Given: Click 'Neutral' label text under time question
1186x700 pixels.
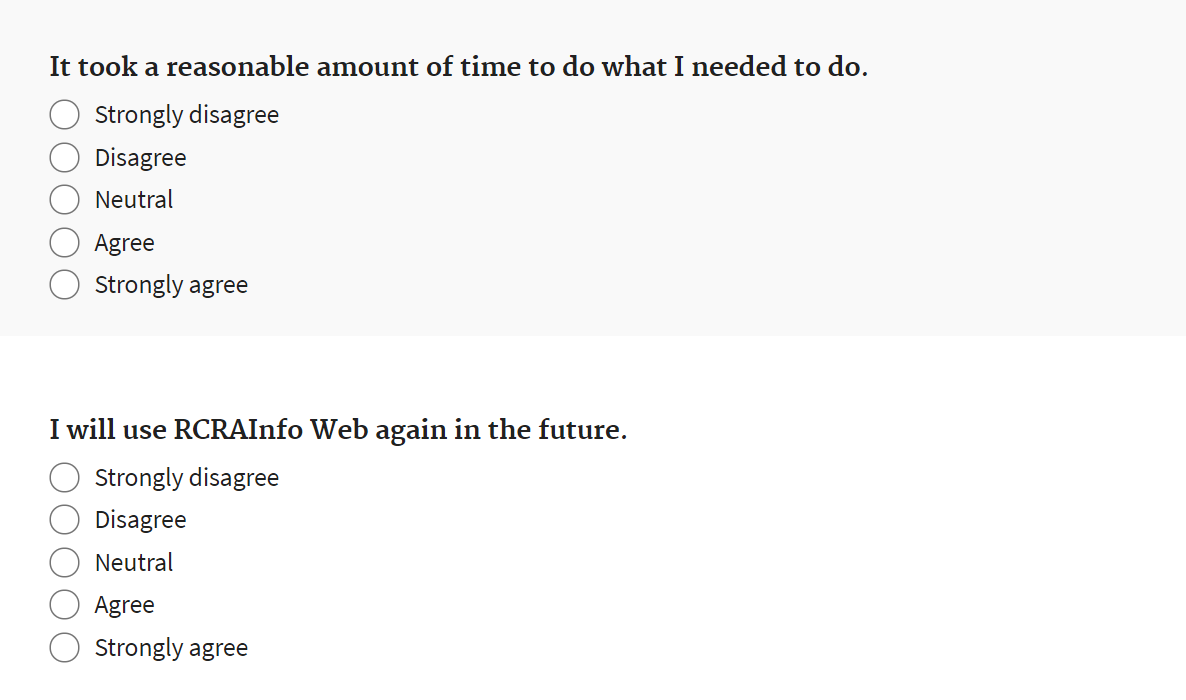Looking at the screenshot, I should [x=134, y=200].
